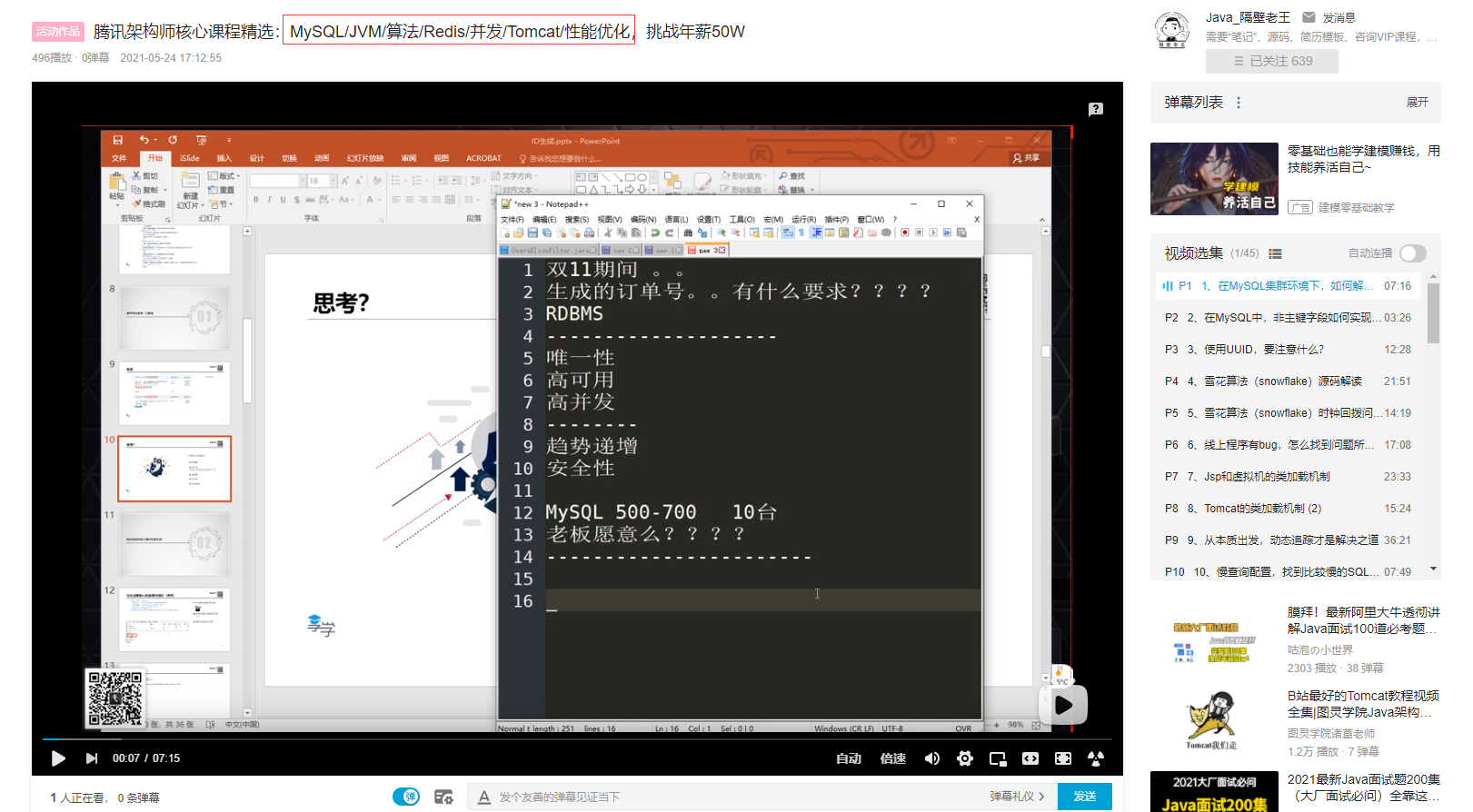Select P8 Tomcat的类加载机制 (2) episode
This screenshot has width=1473, height=812.
[1287, 509]
